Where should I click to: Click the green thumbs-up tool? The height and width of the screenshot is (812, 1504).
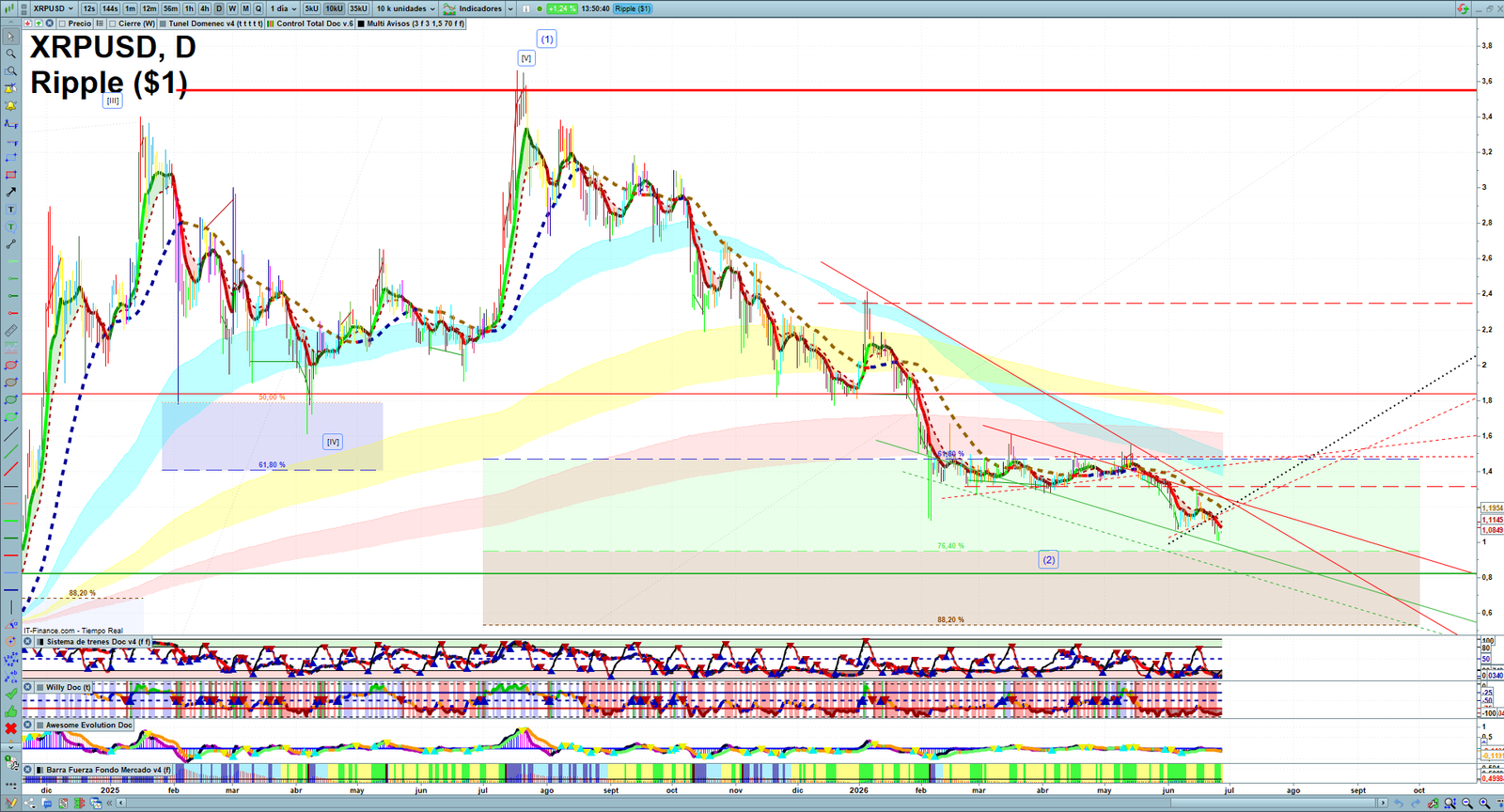tap(11, 711)
